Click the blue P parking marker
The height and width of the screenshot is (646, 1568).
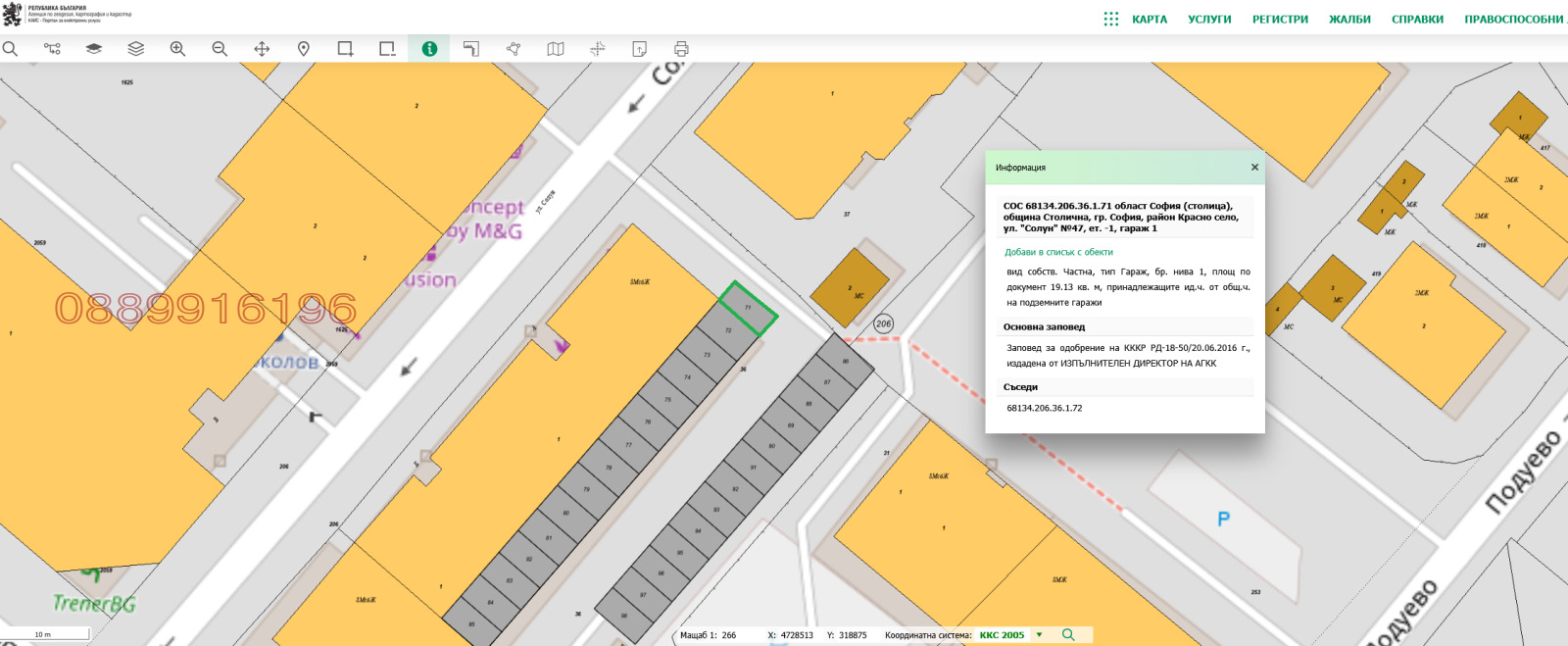(x=1224, y=520)
